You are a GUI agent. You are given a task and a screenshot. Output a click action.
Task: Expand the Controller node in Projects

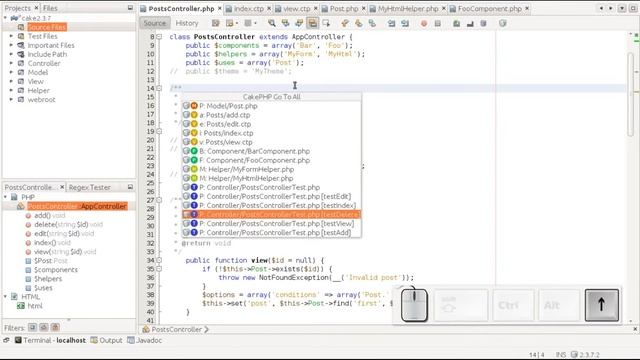(x=11, y=63)
